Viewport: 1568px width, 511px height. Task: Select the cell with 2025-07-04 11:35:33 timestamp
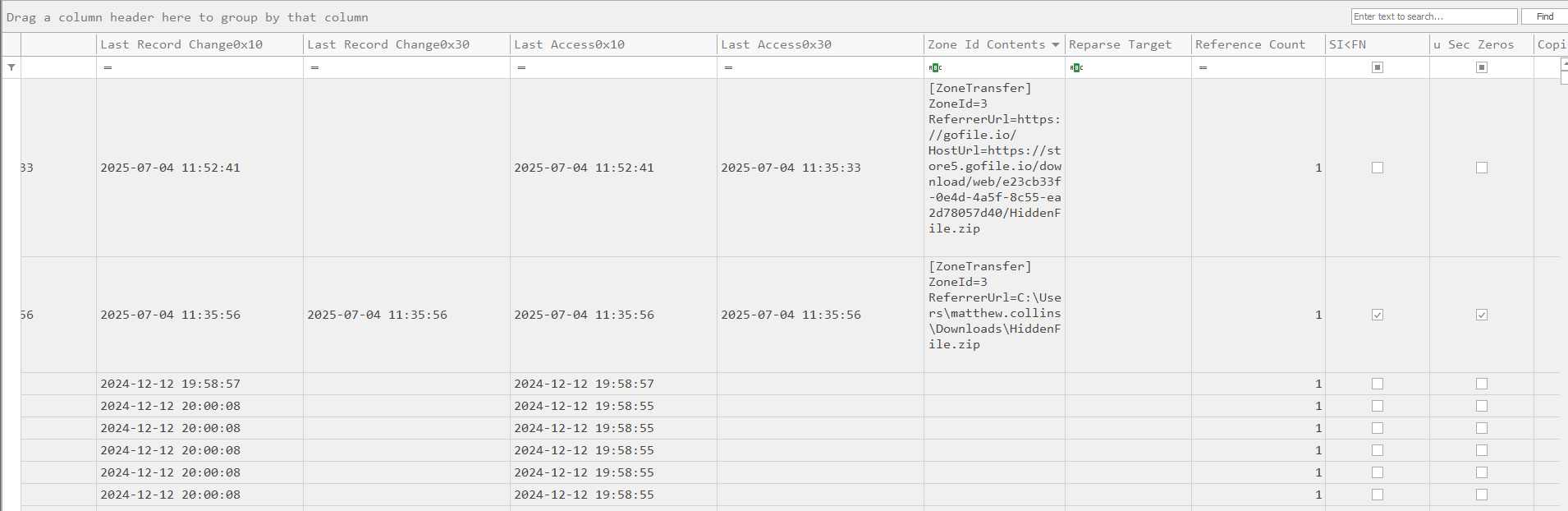click(x=791, y=168)
